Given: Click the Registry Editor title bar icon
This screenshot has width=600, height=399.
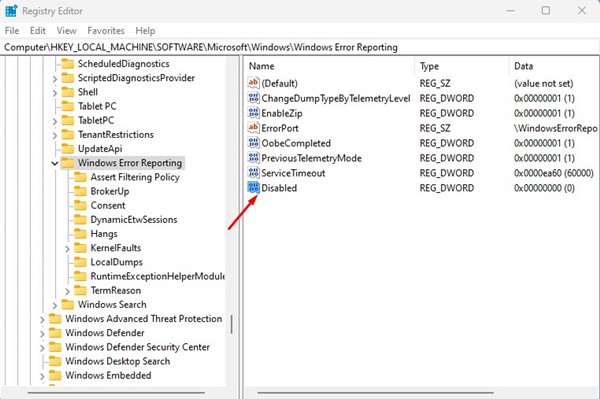Looking at the screenshot, I should tap(11, 11).
